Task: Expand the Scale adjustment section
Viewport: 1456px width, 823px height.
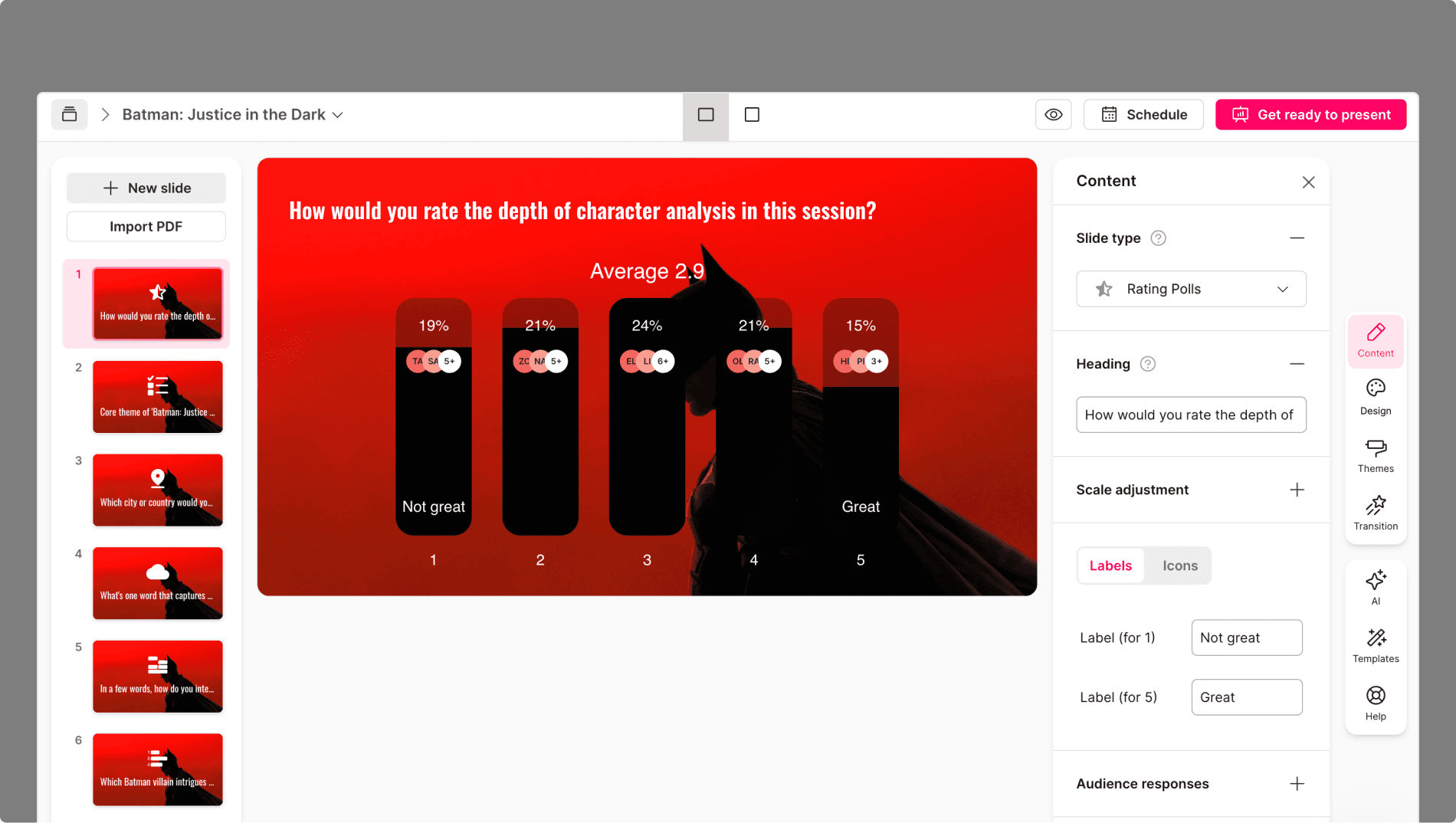Action: (x=1297, y=490)
